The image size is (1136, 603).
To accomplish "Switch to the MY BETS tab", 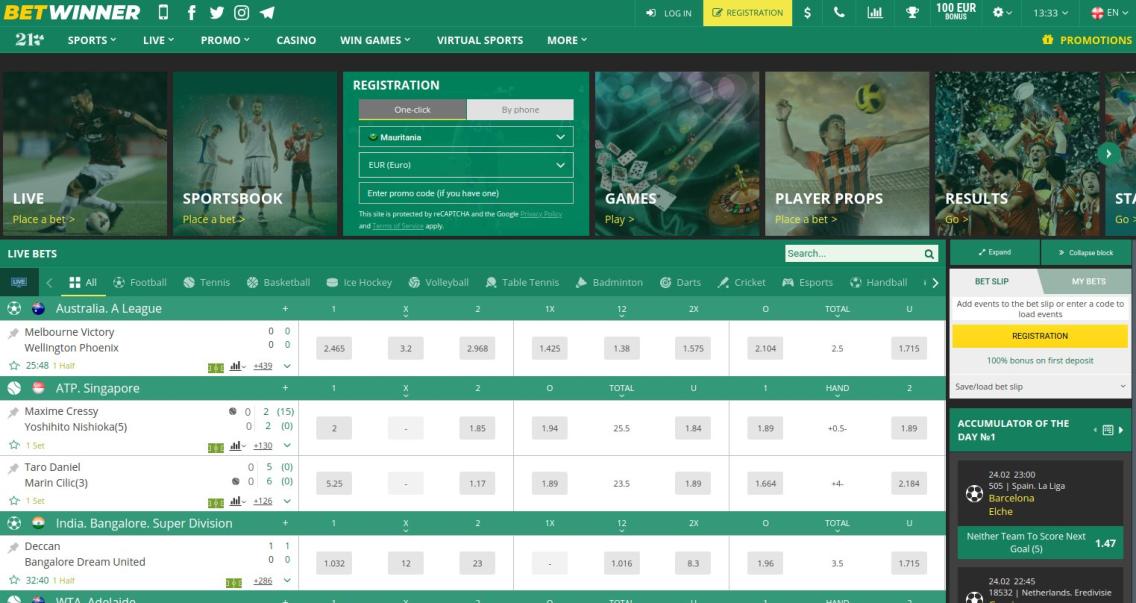I will pyautogui.click(x=1088, y=281).
